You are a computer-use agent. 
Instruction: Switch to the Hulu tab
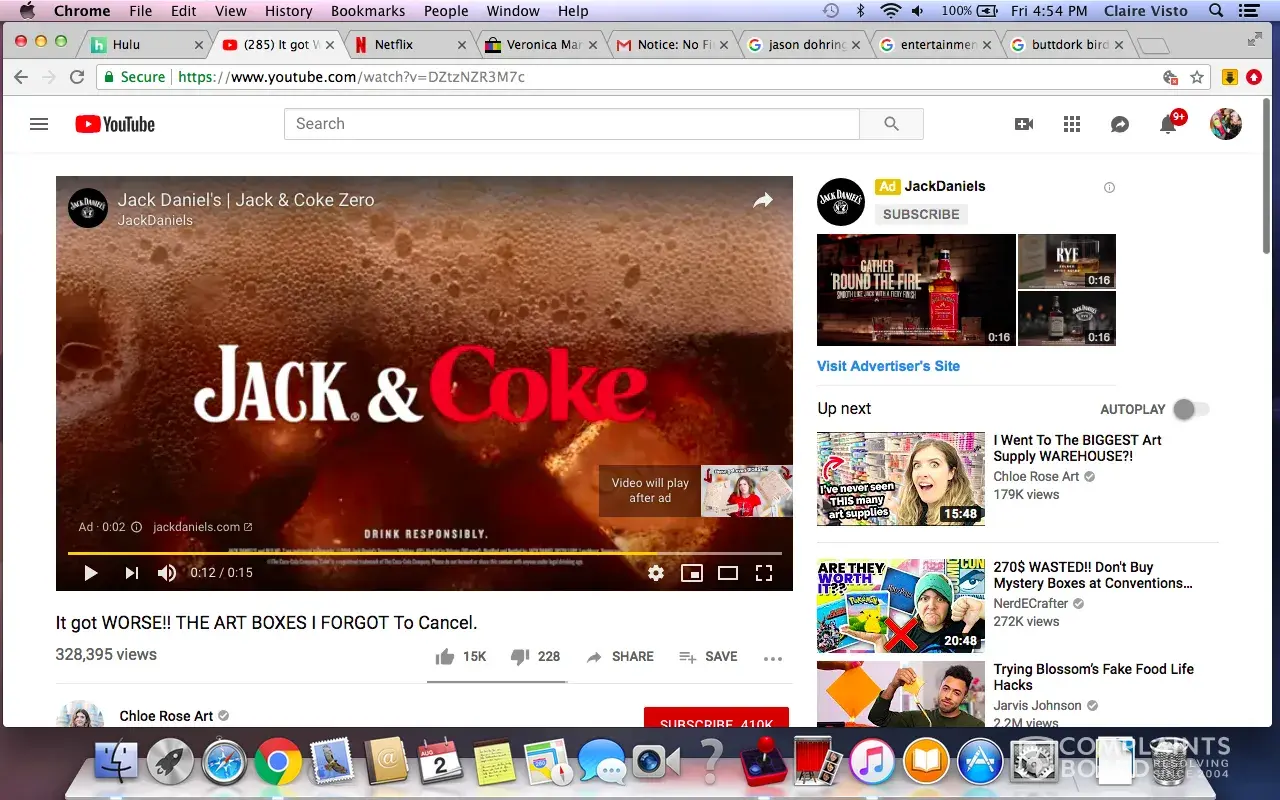point(147,45)
